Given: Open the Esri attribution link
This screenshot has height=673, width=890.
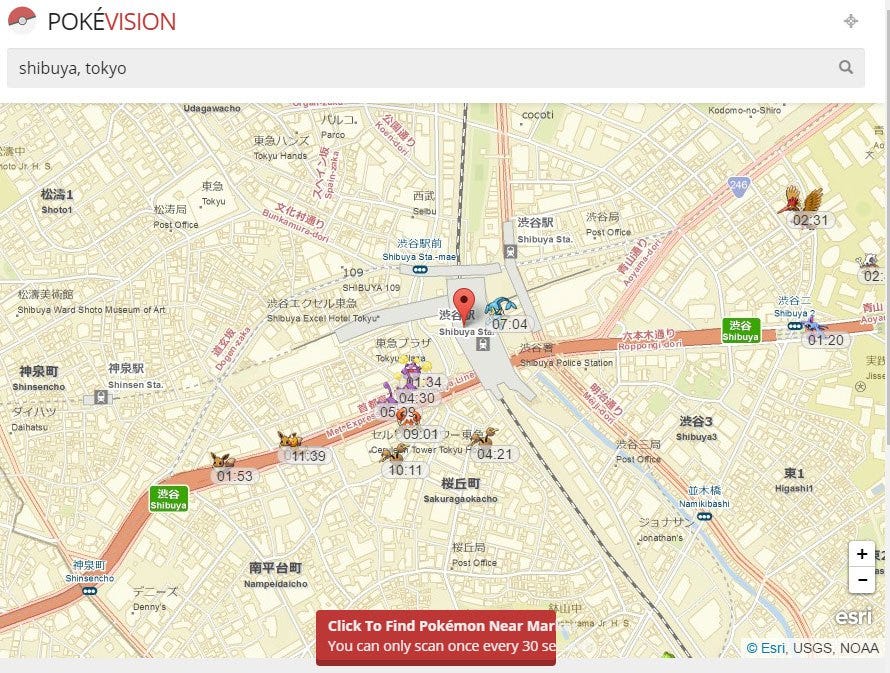Looking at the screenshot, I should pos(766,648).
